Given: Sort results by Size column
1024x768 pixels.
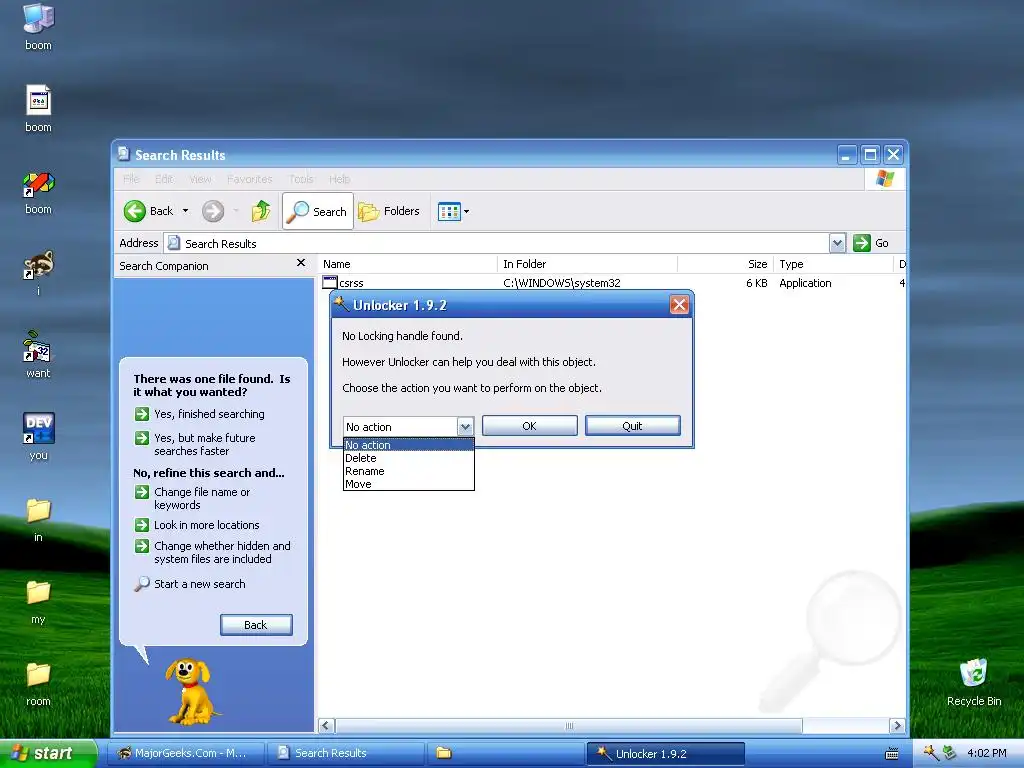Looking at the screenshot, I should click(726, 264).
